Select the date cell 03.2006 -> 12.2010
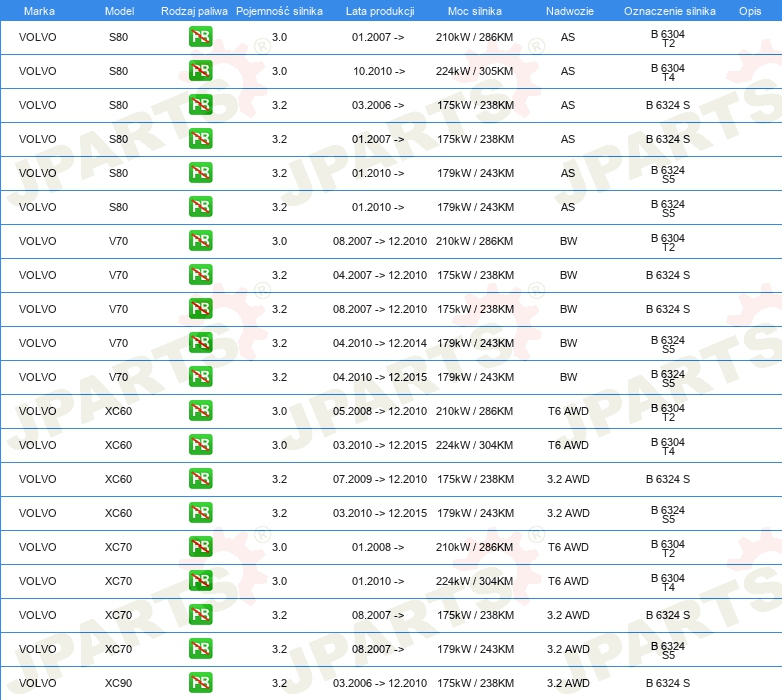The width and height of the screenshot is (782, 700). pyautogui.click(x=380, y=683)
